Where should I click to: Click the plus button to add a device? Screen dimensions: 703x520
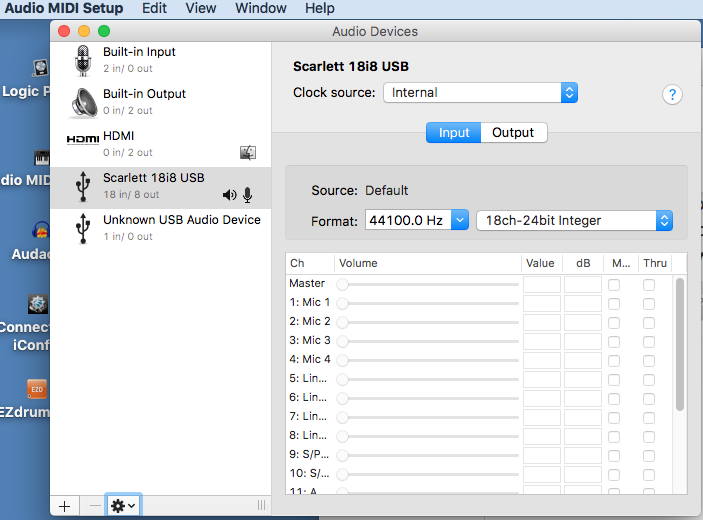(x=65, y=506)
